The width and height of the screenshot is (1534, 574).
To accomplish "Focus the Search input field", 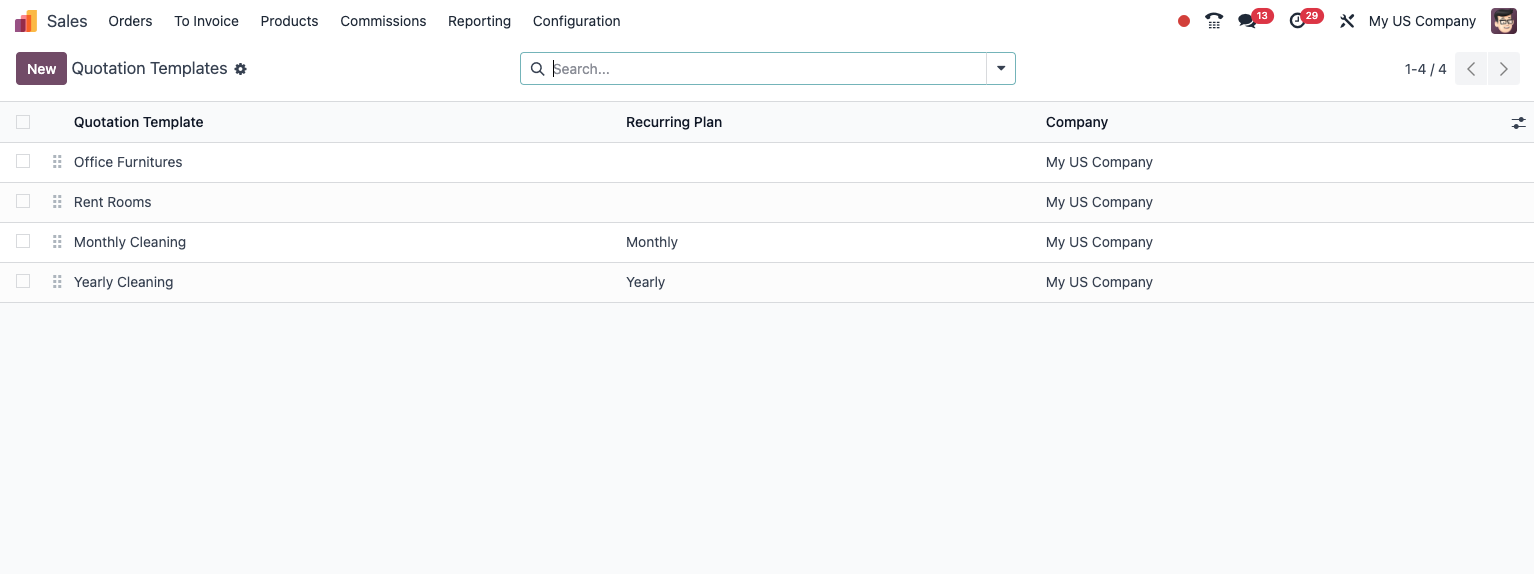I will (x=767, y=69).
